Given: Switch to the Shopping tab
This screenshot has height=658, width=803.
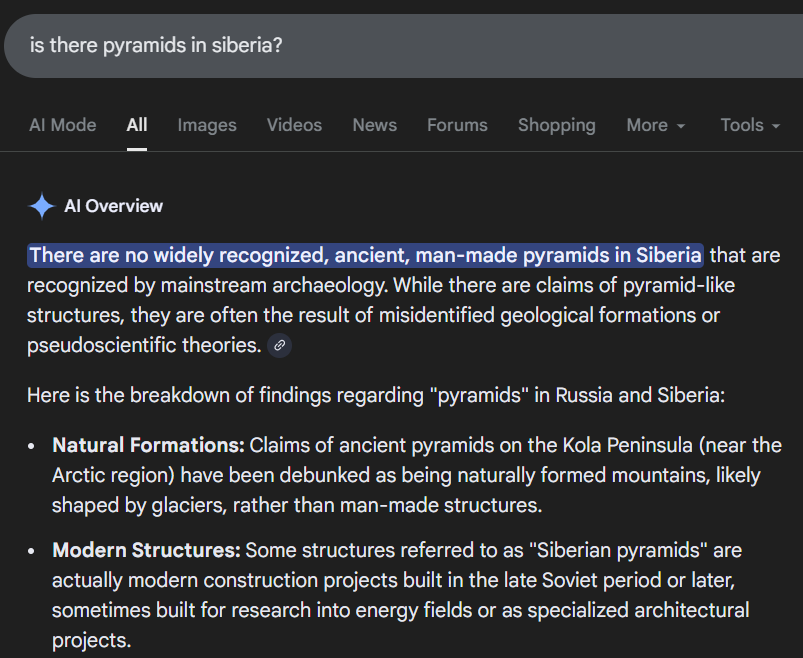Looking at the screenshot, I should tap(557, 125).
